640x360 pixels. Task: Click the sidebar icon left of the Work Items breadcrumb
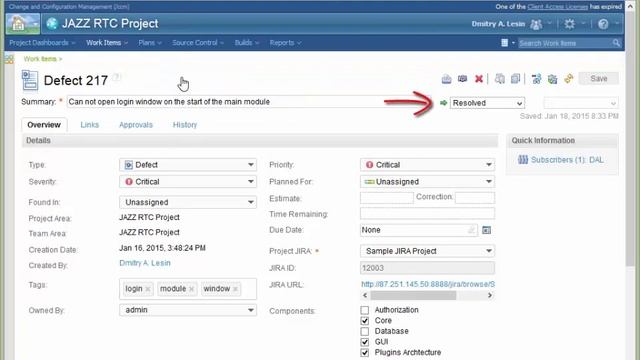pos(9,59)
